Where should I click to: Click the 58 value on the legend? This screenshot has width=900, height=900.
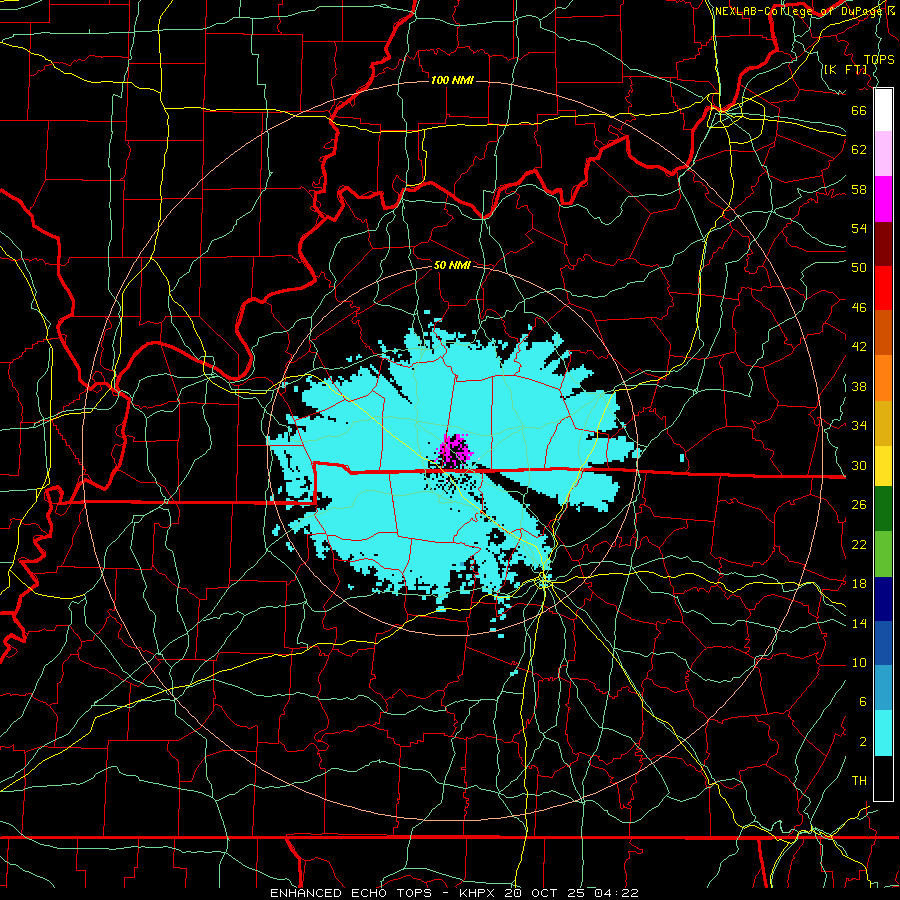coord(859,189)
